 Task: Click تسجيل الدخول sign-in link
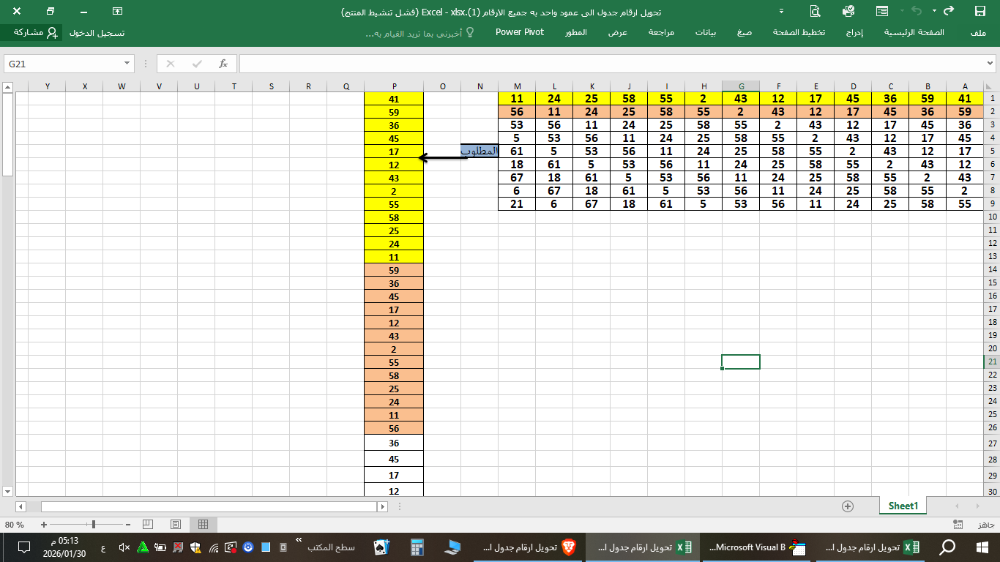click(97, 32)
